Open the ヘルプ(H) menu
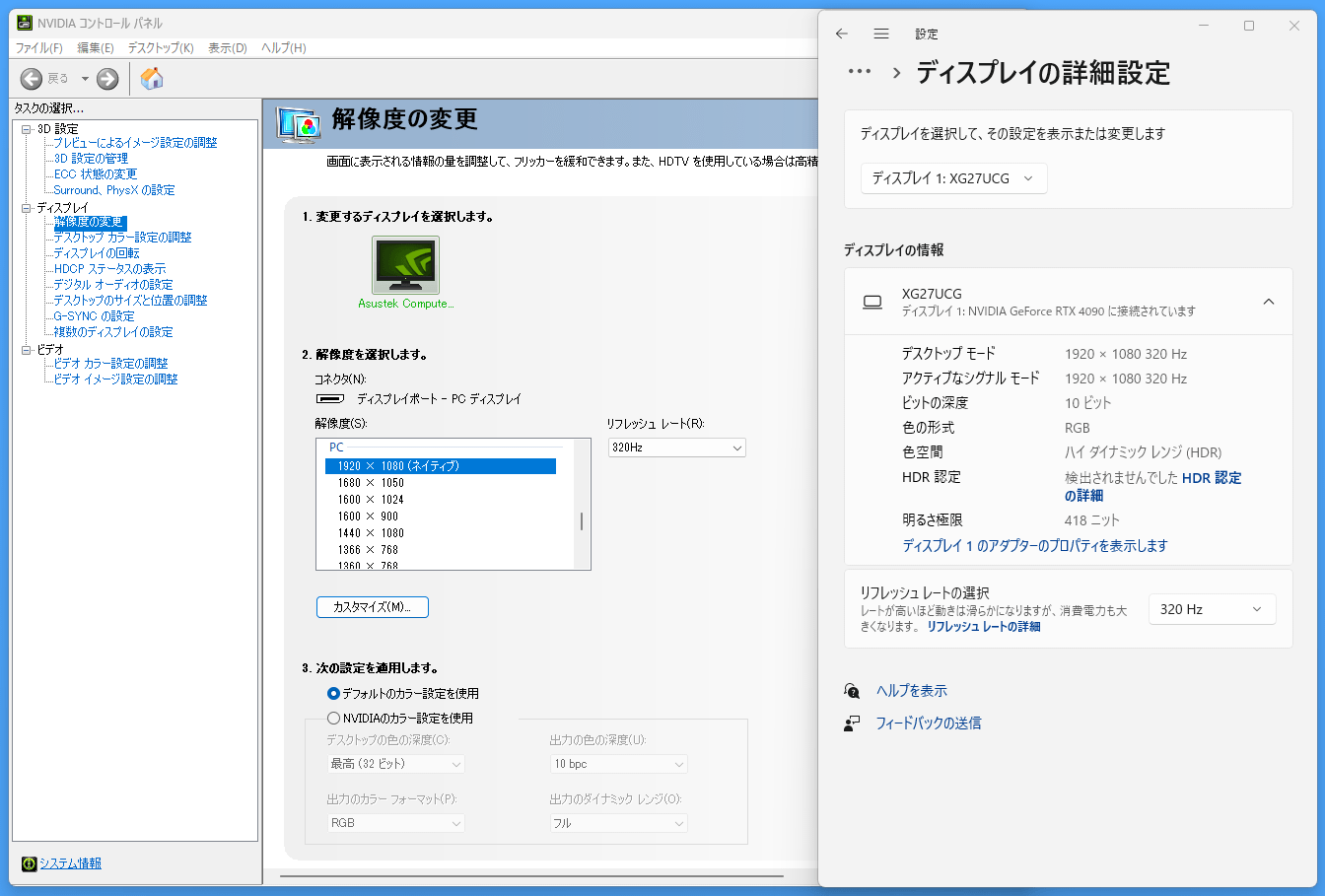Viewport: 1325px width, 896px height. pyautogui.click(x=284, y=48)
